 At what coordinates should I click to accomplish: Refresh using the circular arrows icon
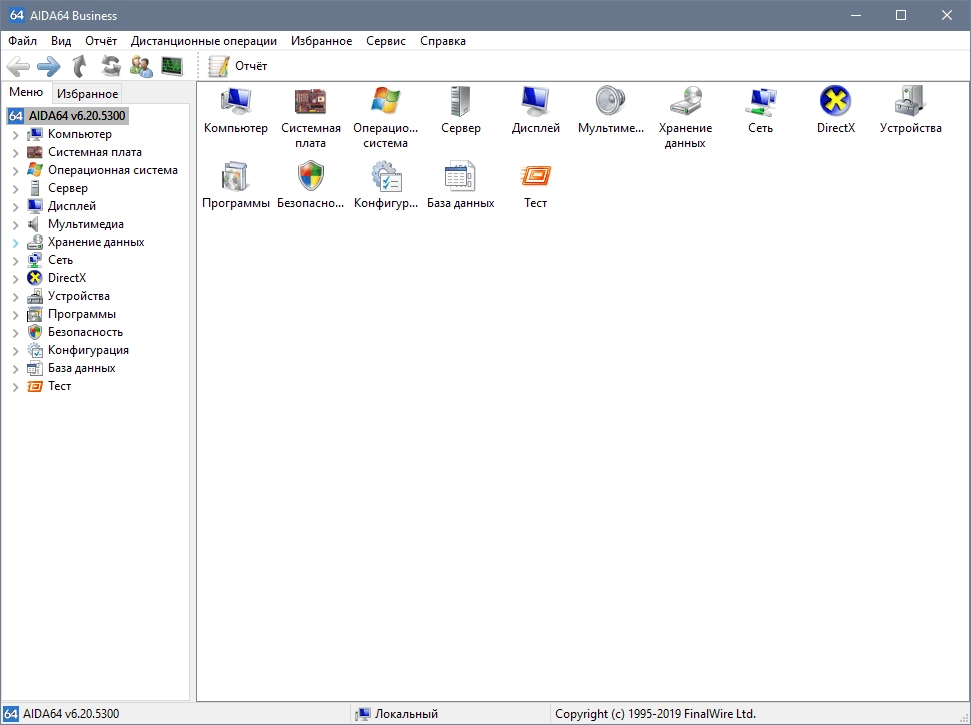[x=111, y=66]
